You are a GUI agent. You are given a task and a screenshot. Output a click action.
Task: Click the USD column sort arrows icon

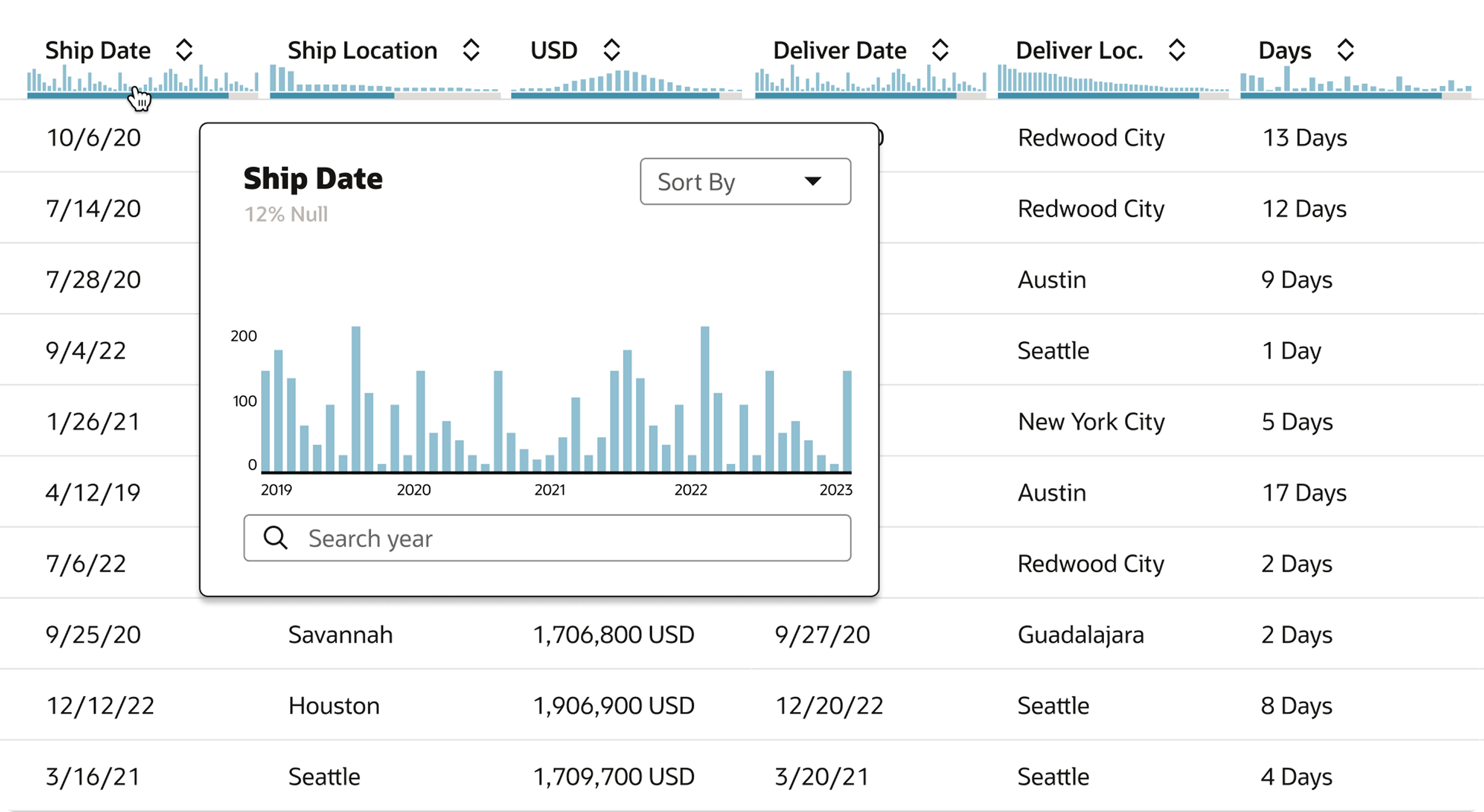click(x=612, y=51)
